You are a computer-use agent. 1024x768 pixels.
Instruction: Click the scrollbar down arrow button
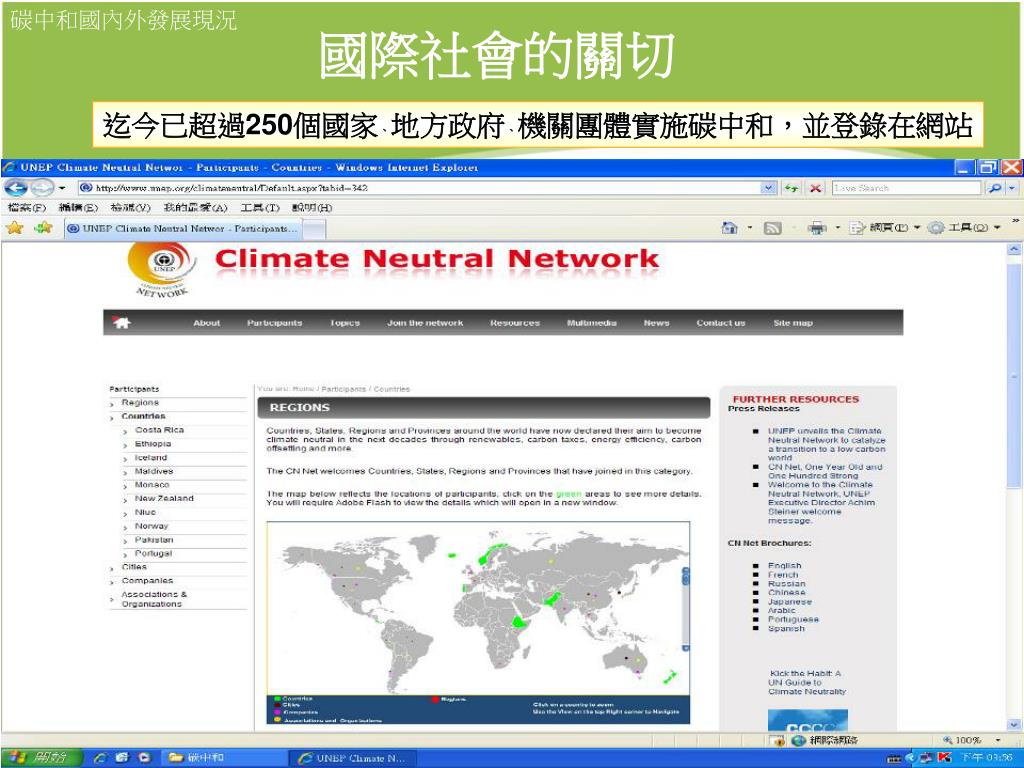(1014, 724)
